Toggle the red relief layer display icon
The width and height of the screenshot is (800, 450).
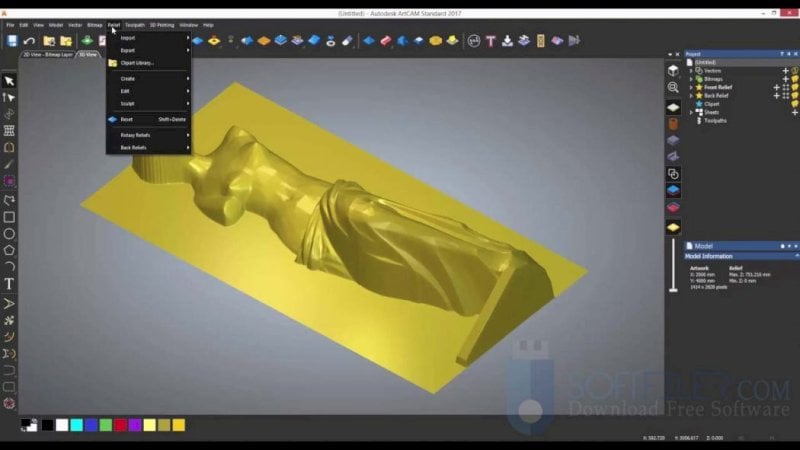673,207
